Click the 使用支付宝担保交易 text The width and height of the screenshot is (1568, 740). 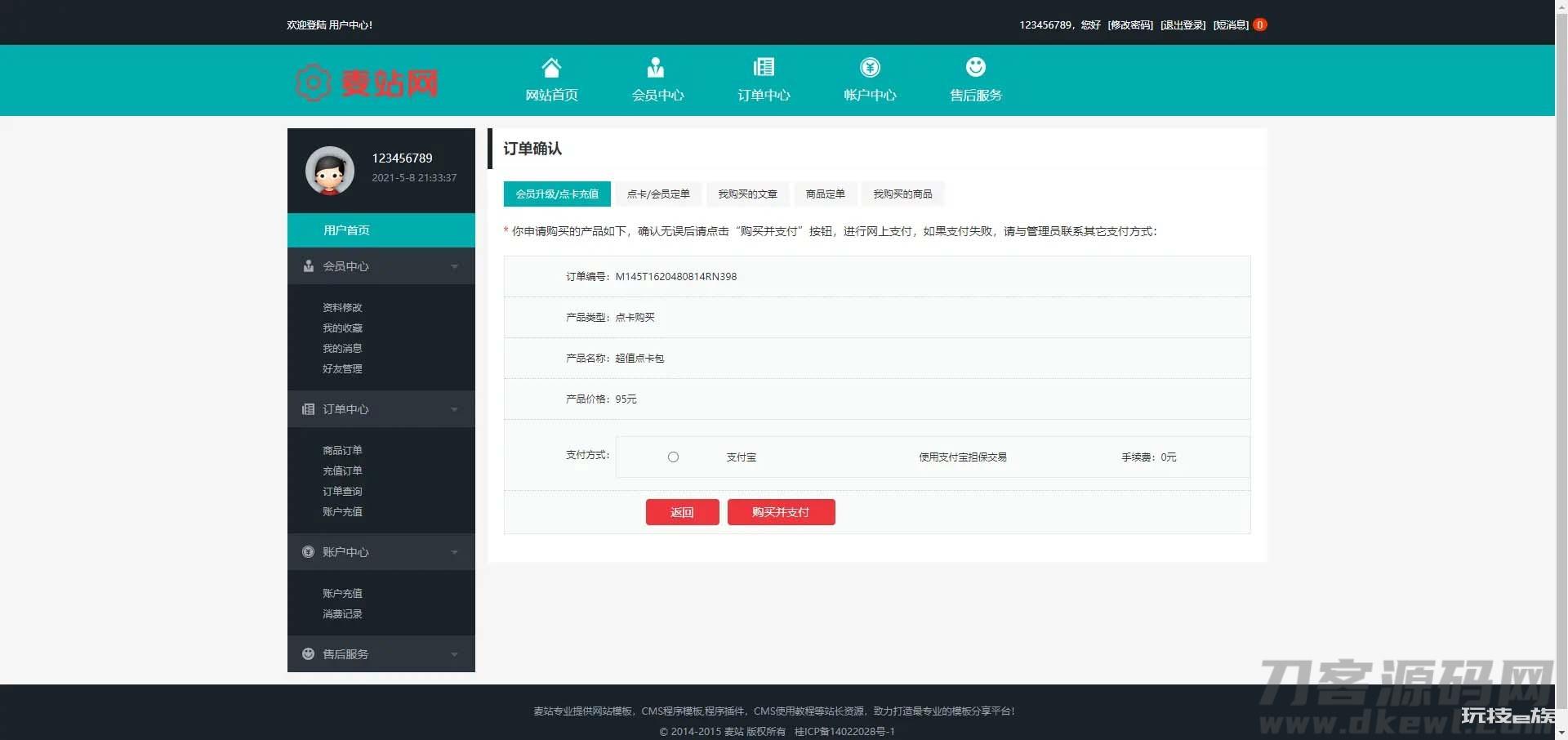pos(963,457)
